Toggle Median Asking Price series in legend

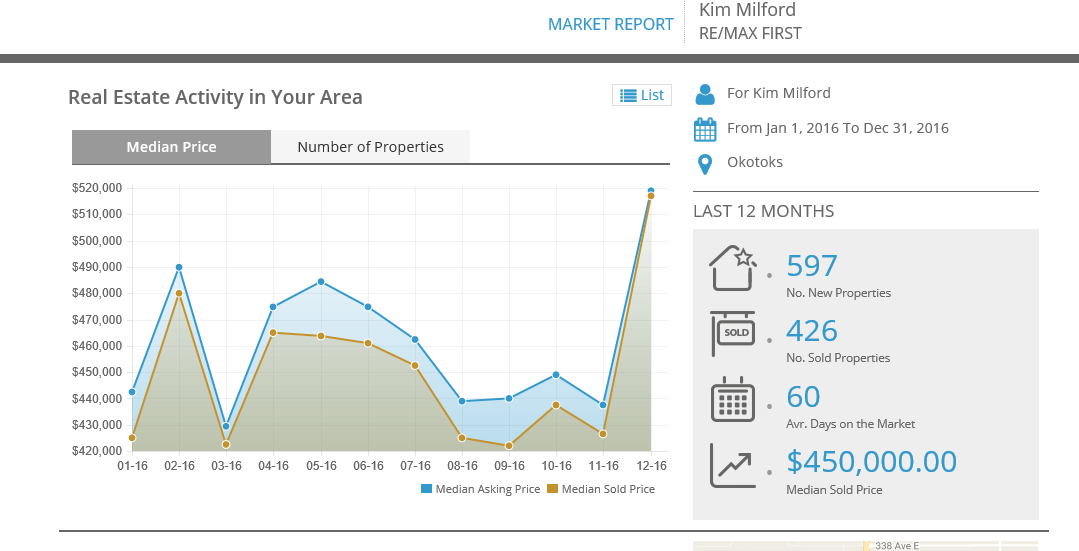(x=480, y=489)
